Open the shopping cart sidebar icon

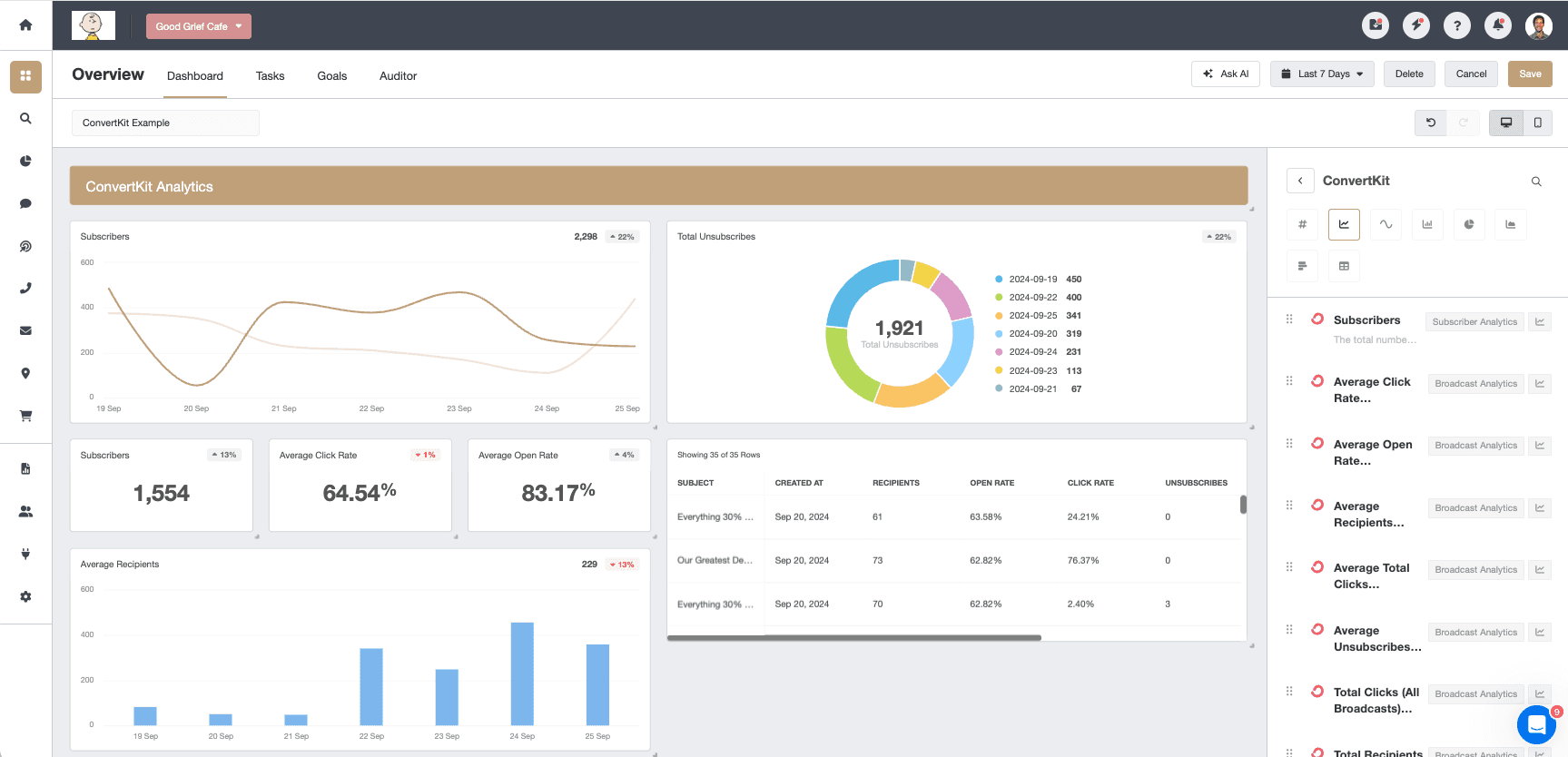pos(25,416)
